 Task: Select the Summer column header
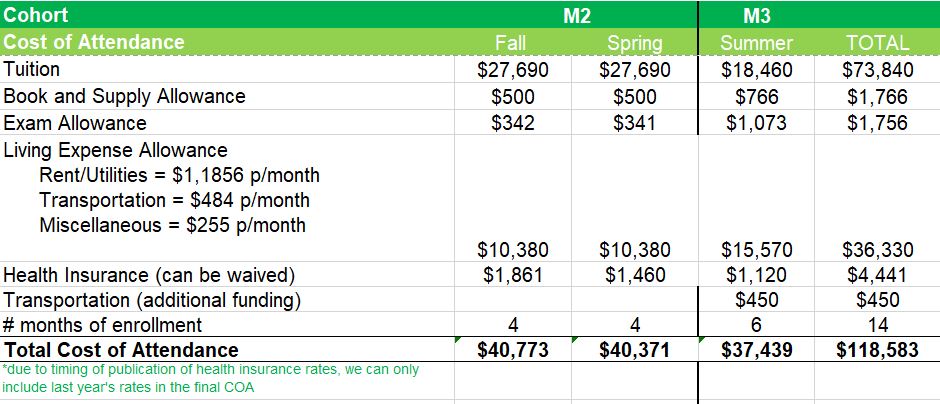tap(756, 43)
